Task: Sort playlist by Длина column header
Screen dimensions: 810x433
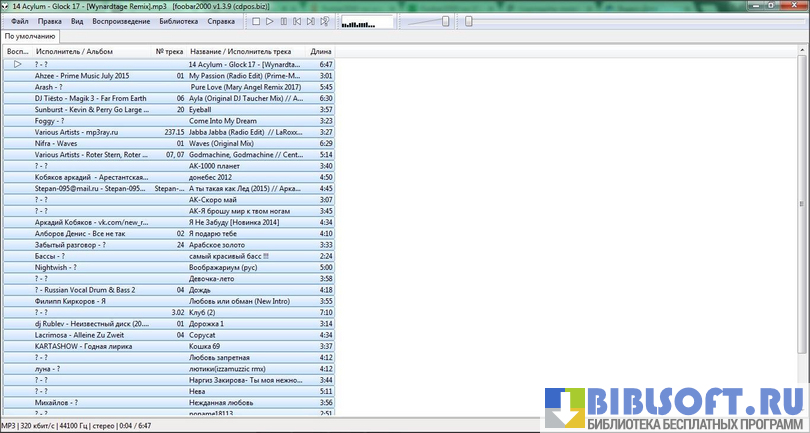Action: (x=320, y=51)
